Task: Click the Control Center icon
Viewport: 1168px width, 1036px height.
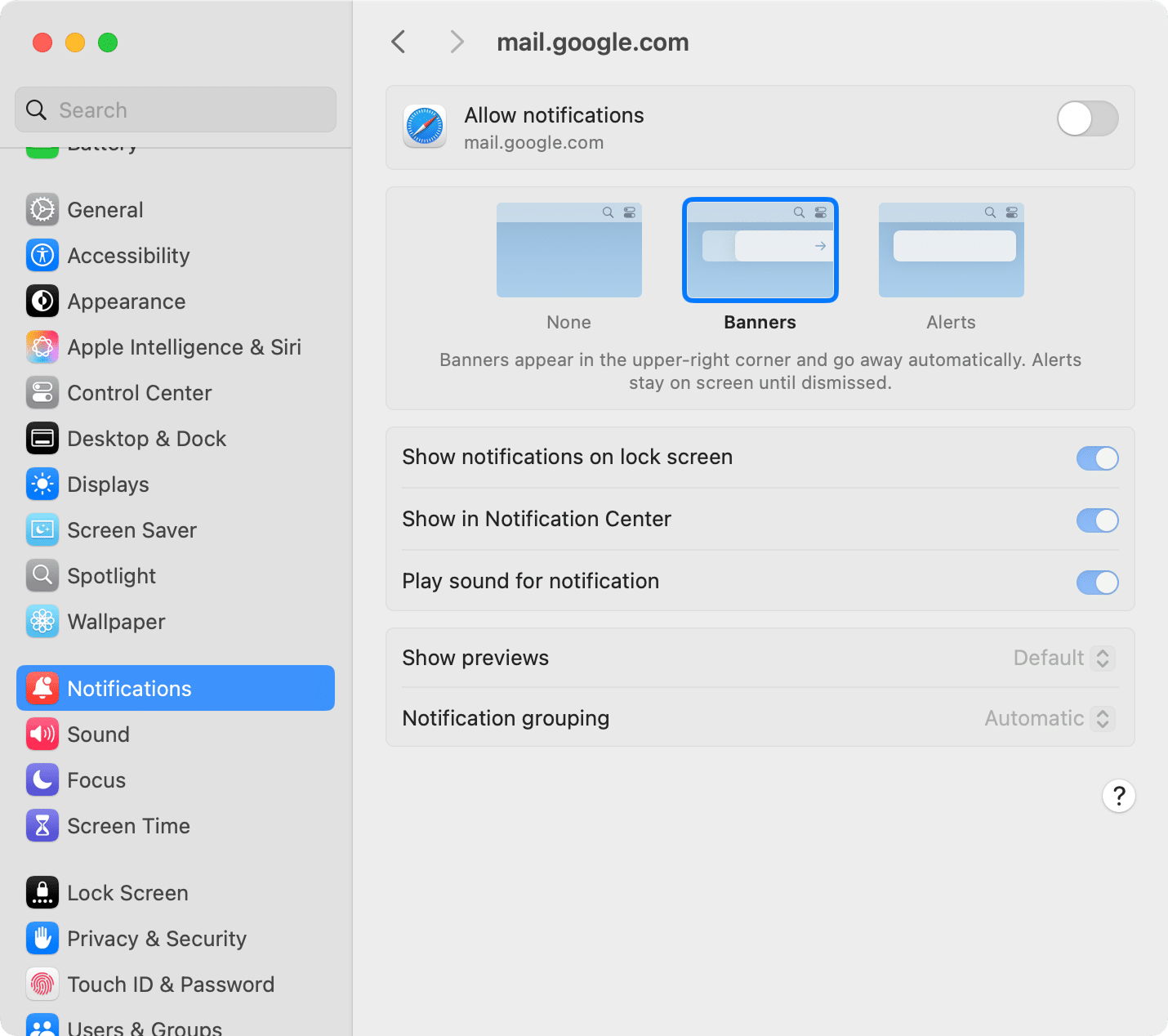Action: click(42, 393)
